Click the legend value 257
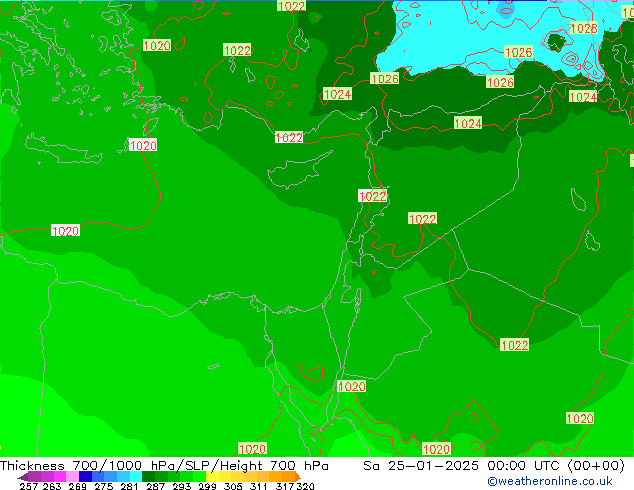 (x=29, y=486)
